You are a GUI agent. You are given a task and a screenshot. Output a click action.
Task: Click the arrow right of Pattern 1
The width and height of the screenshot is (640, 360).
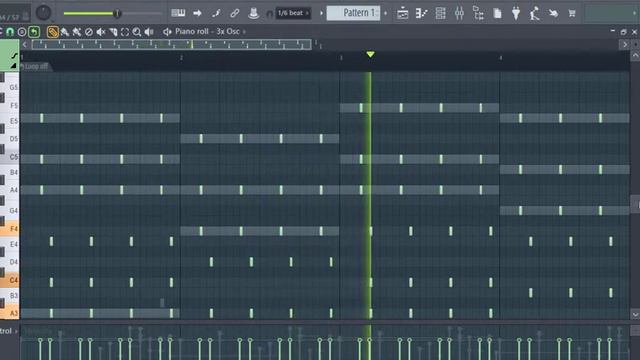point(385,13)
